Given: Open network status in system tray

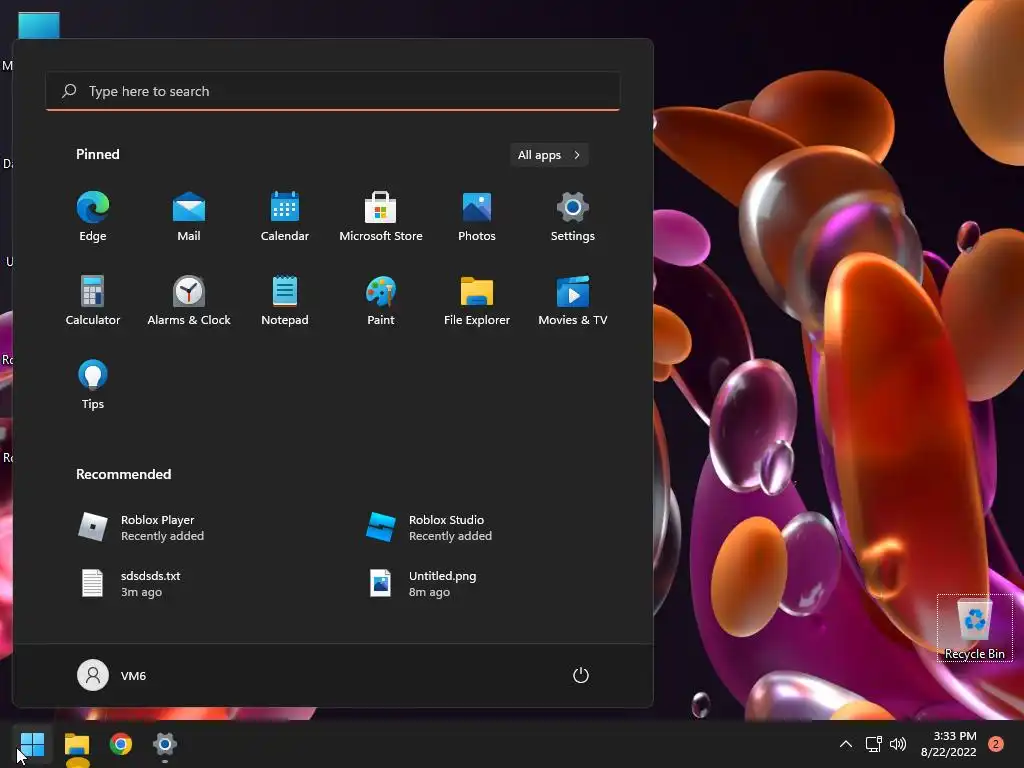Looking at the screenshot, I should pos(874,744).
